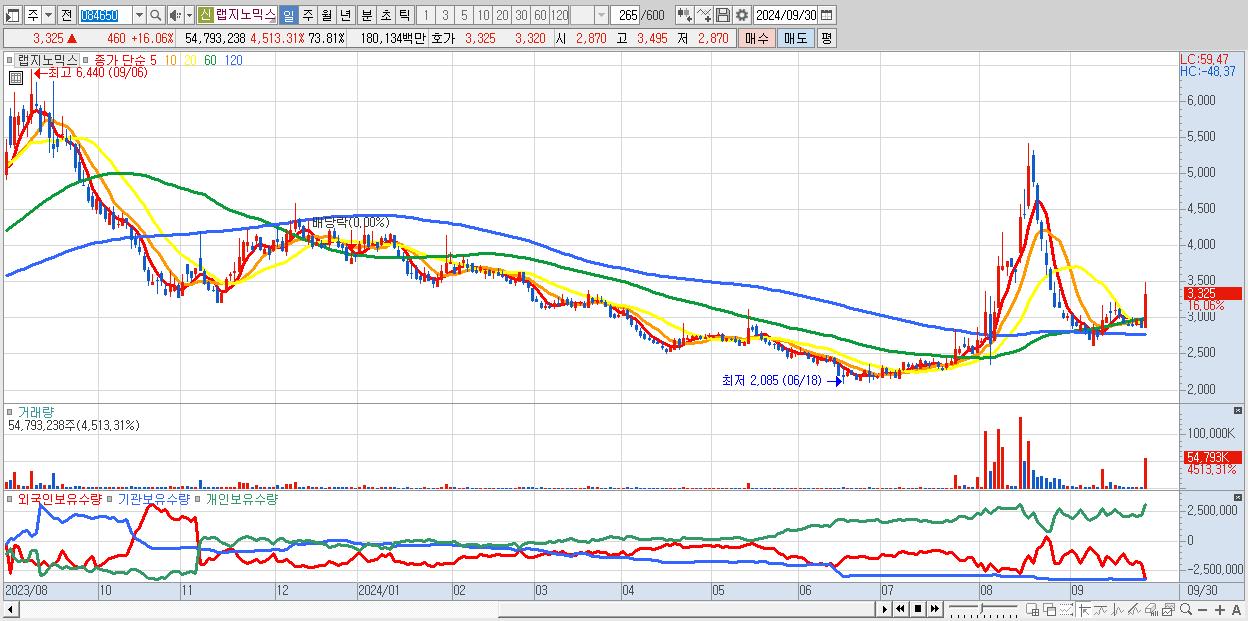Open the stock code history dropdown
Screen dimensions: 1248x621
click(139, 15)
